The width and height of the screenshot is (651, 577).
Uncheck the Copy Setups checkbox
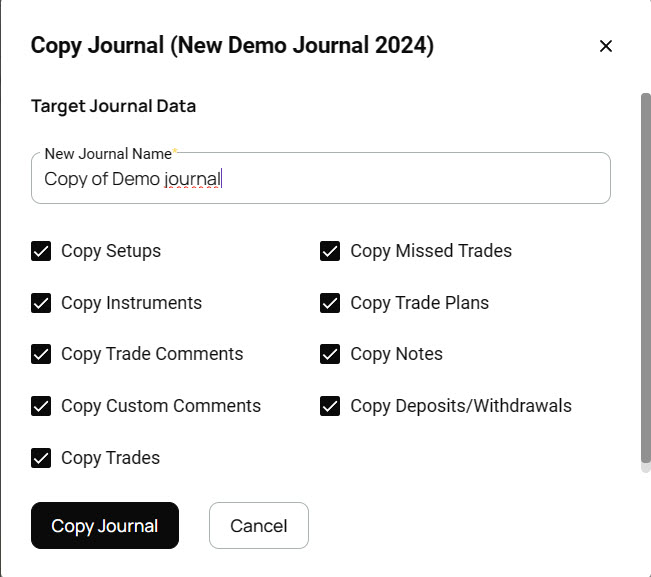pyautogui.click(x=41, y=251)
